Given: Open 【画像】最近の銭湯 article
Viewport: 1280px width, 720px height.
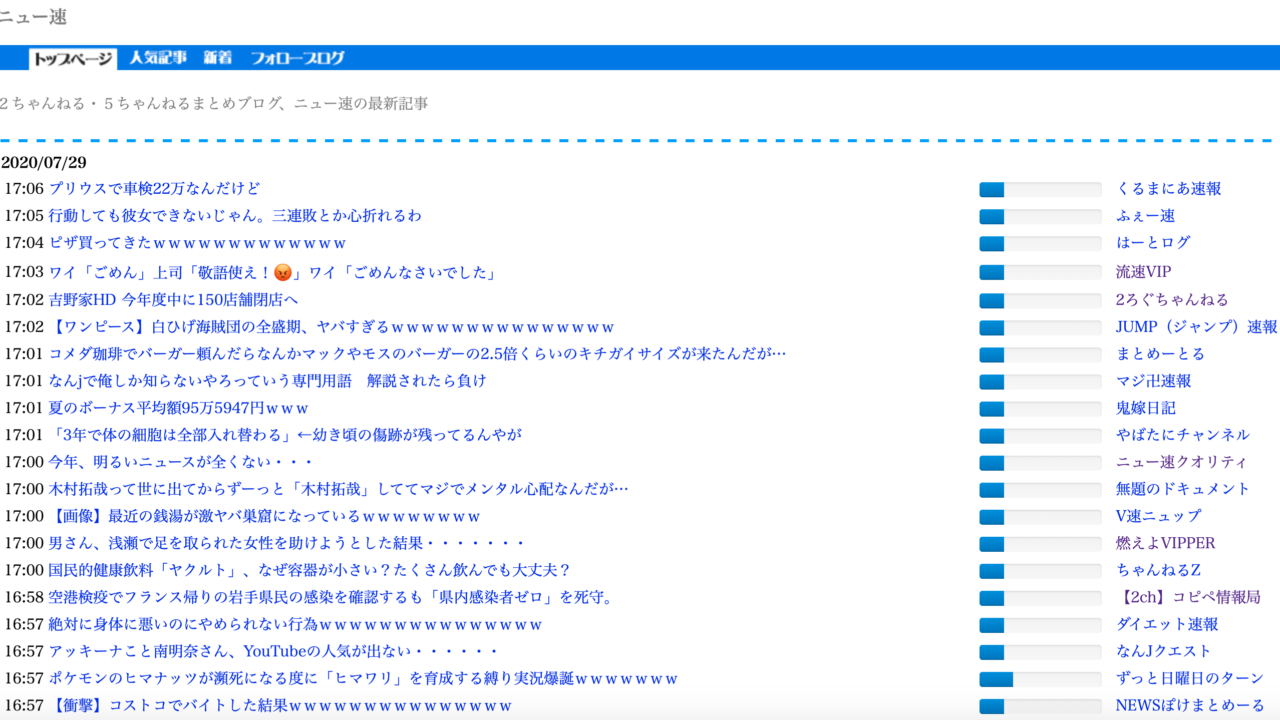Looking at the screenshot, I should (x=264, y=517).
